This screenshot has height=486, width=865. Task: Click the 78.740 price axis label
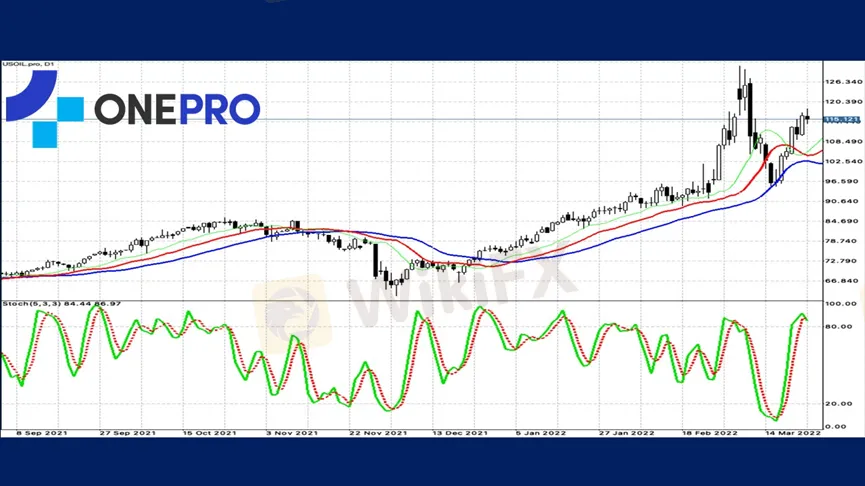(x=843, y=241)
